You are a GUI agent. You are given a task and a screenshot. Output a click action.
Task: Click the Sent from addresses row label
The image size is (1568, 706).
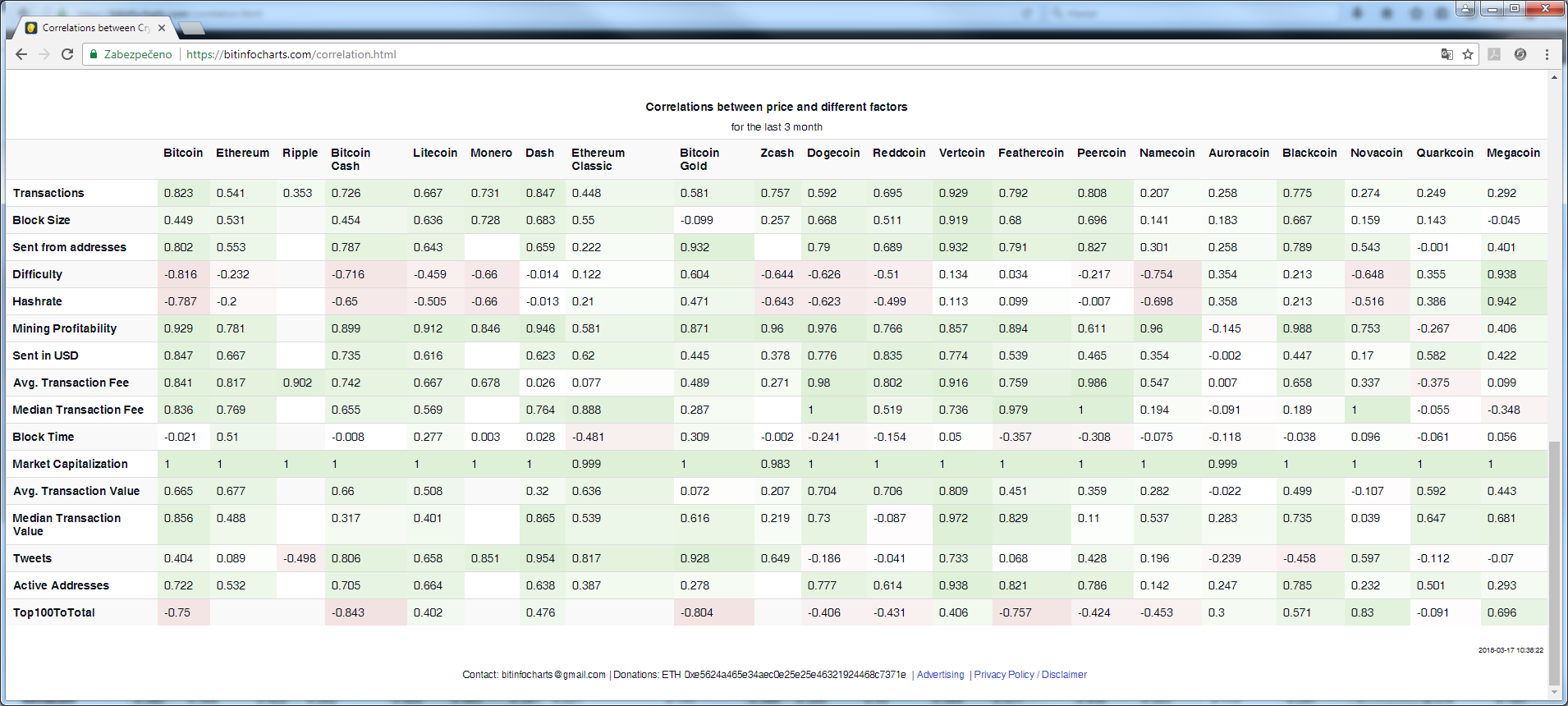(69, 247)
